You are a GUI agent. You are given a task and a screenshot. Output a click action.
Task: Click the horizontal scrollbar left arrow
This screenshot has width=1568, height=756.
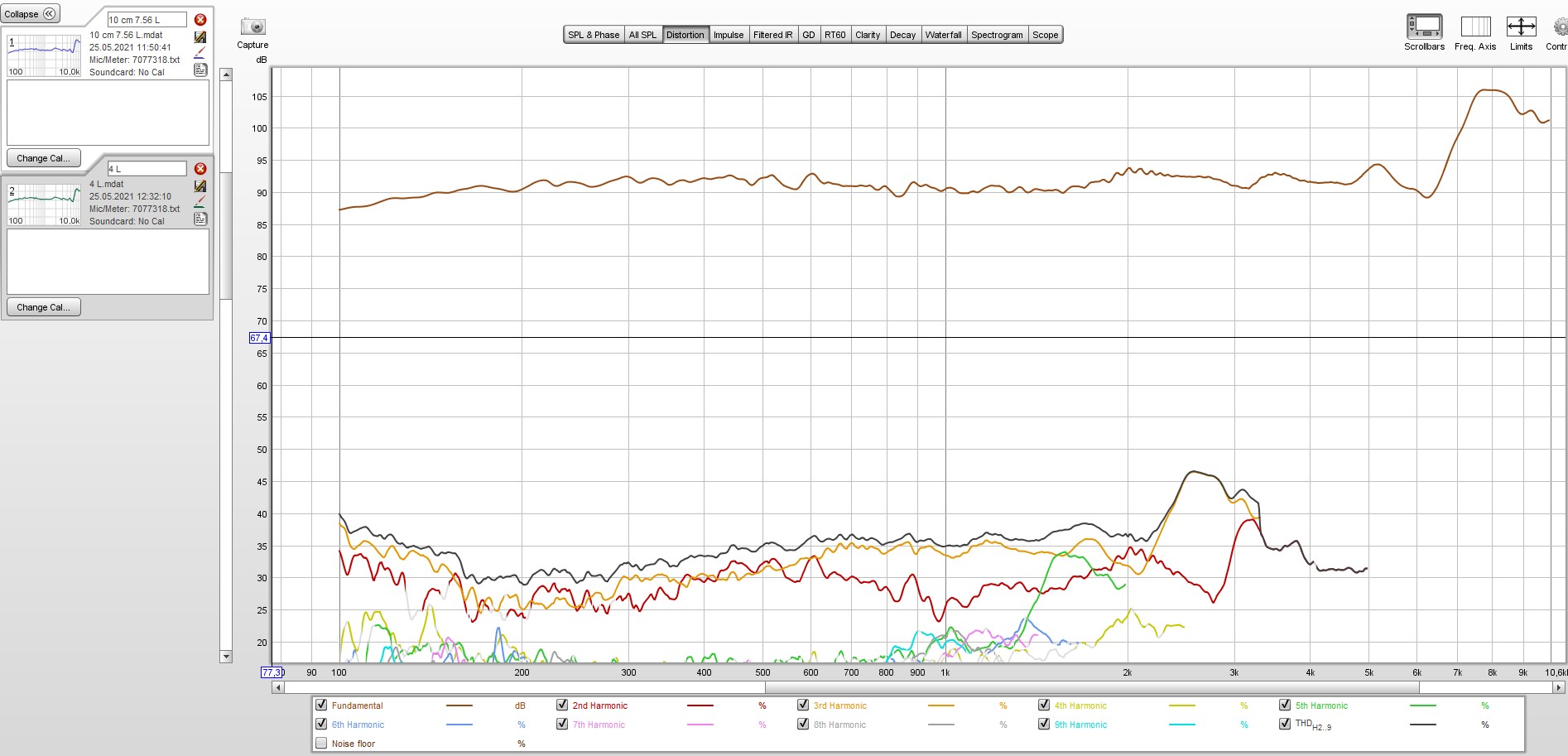278,687
